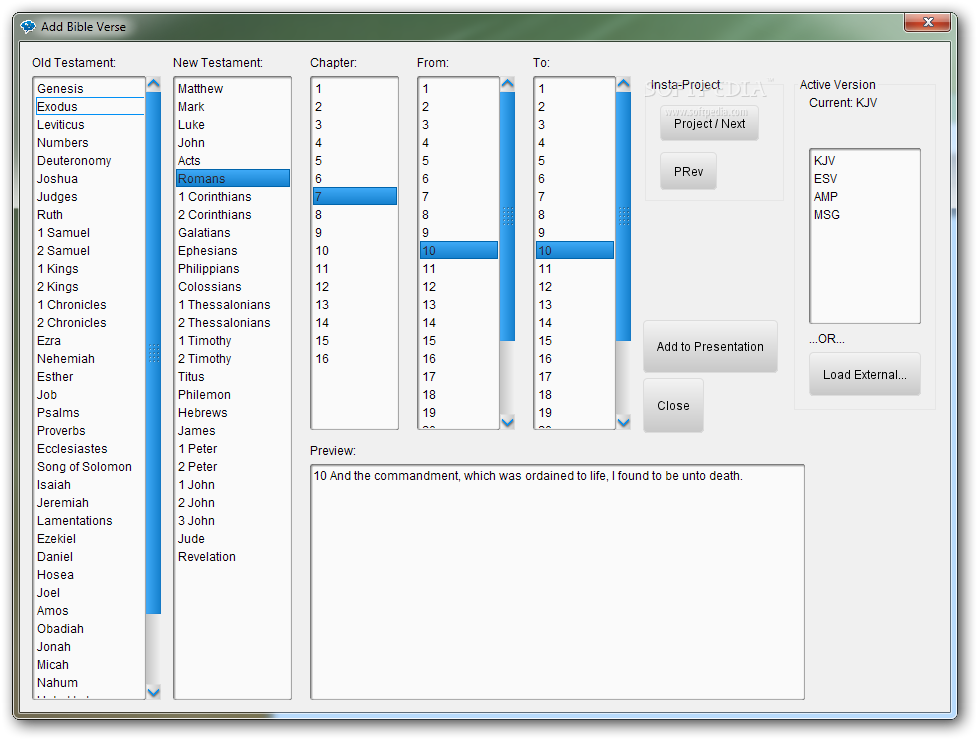Choose Daniel book
Viewport: 978px width, 740px height.
[x=89, y=557]
